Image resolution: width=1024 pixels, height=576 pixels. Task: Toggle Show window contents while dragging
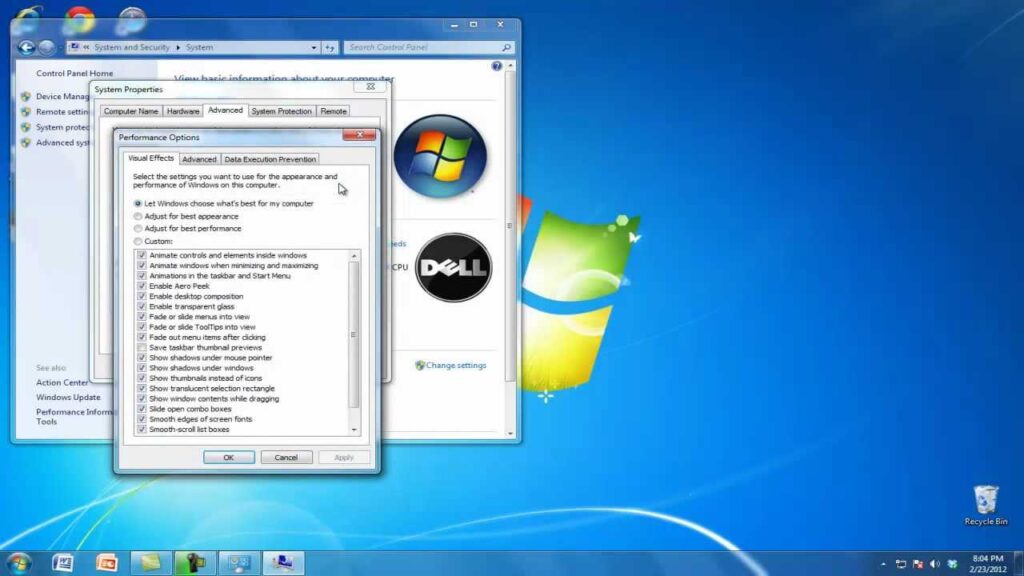pyautogui.click(x=142, y=399)
